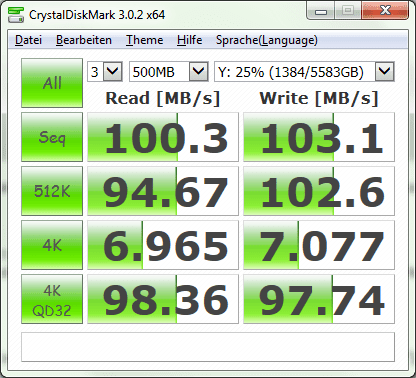
Task: Start the 4K QD32 benchmark test
Action: [x=52, y=299]
